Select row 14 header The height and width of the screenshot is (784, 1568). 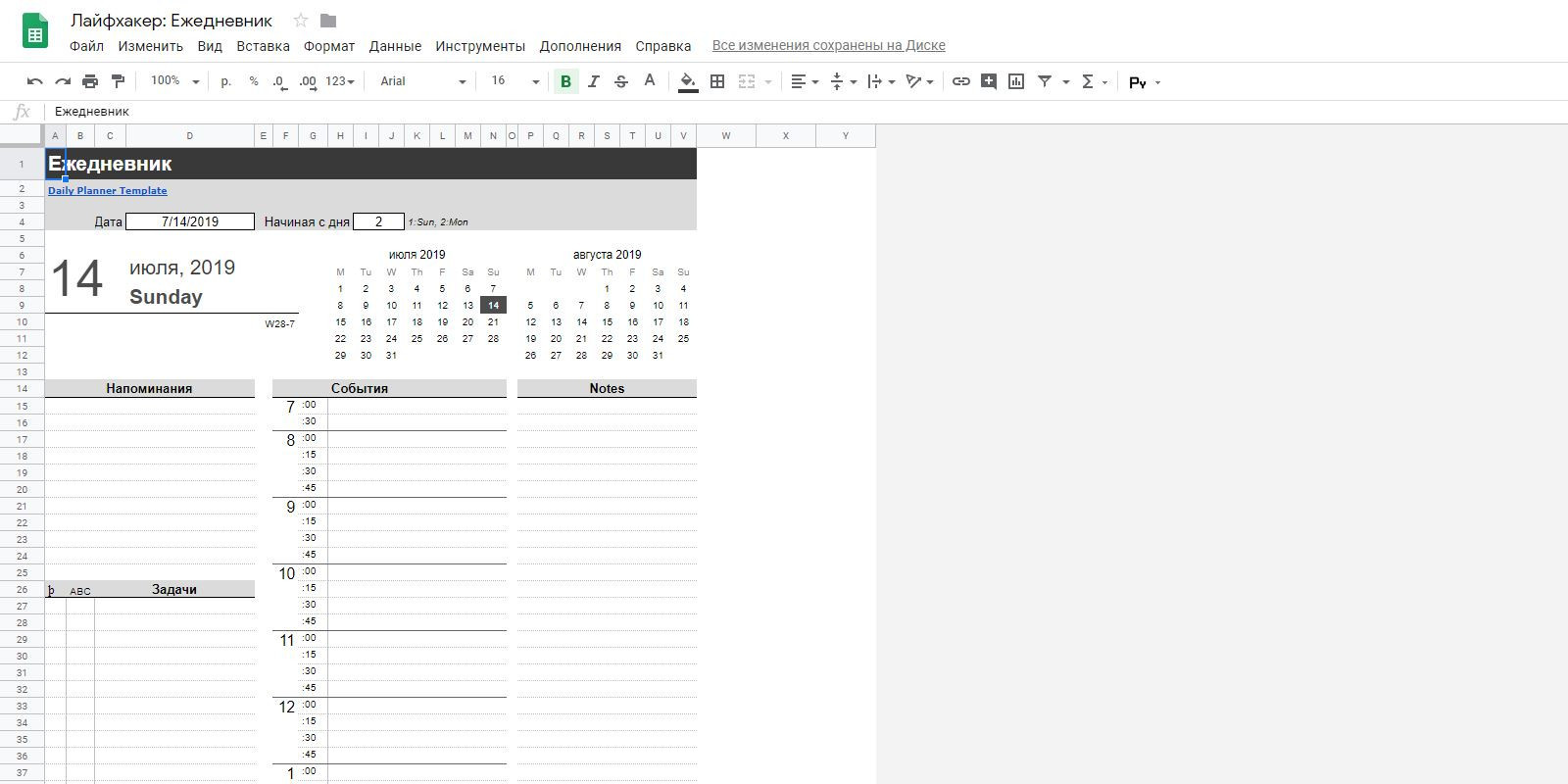(x=22, y=389)
